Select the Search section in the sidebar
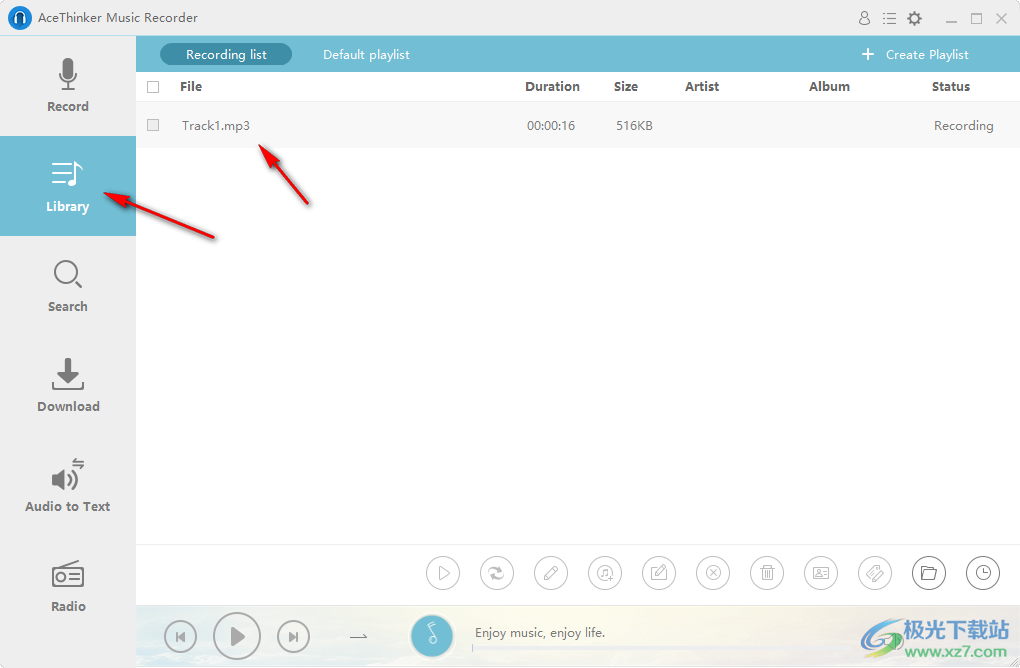This screenshot has height=668, width=1020. (67, 286)
